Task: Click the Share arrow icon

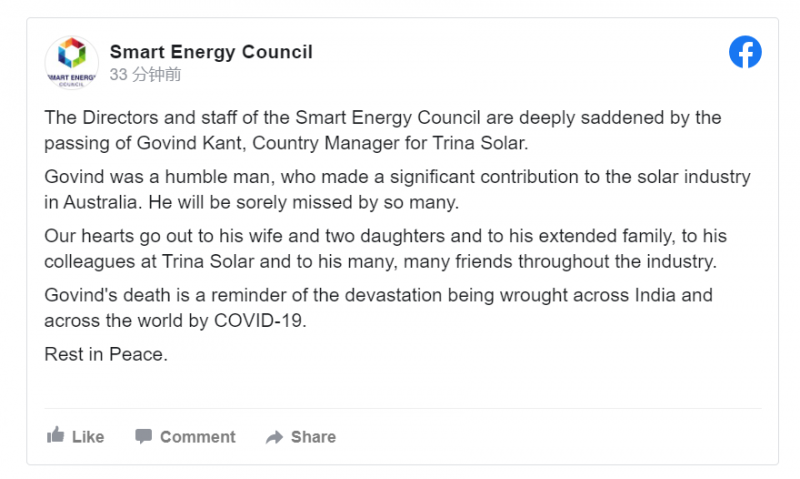Action: [274, 437]
